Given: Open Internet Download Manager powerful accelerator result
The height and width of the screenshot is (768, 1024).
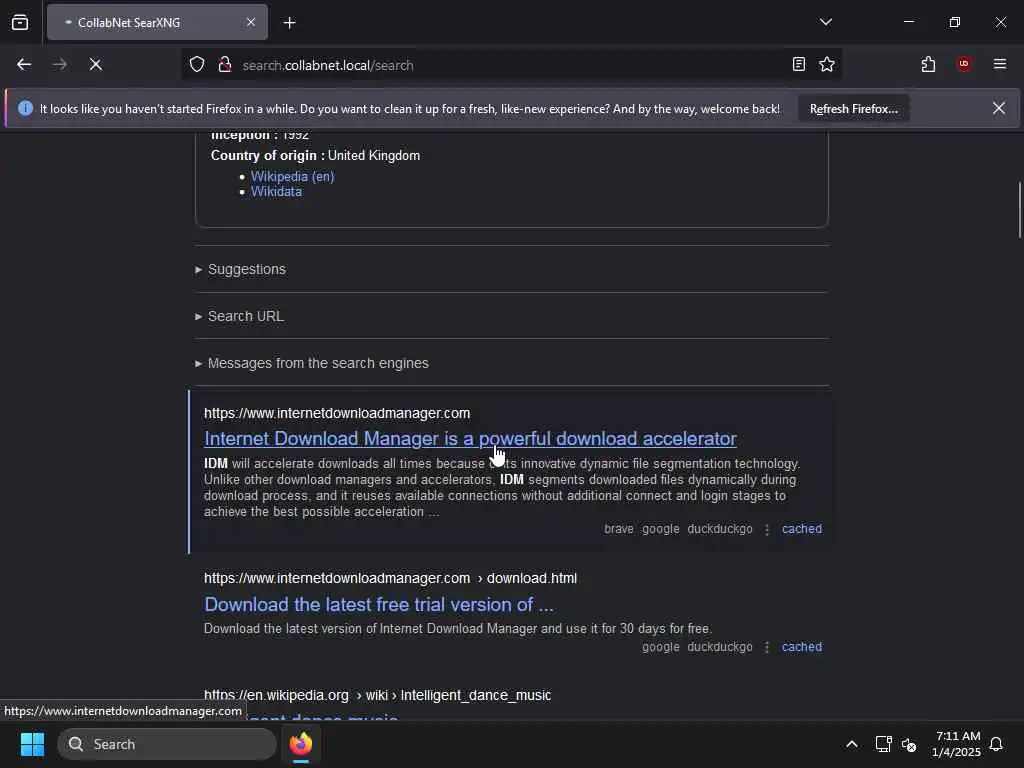Looking at the screenshot, I should (x=470, y=439).
